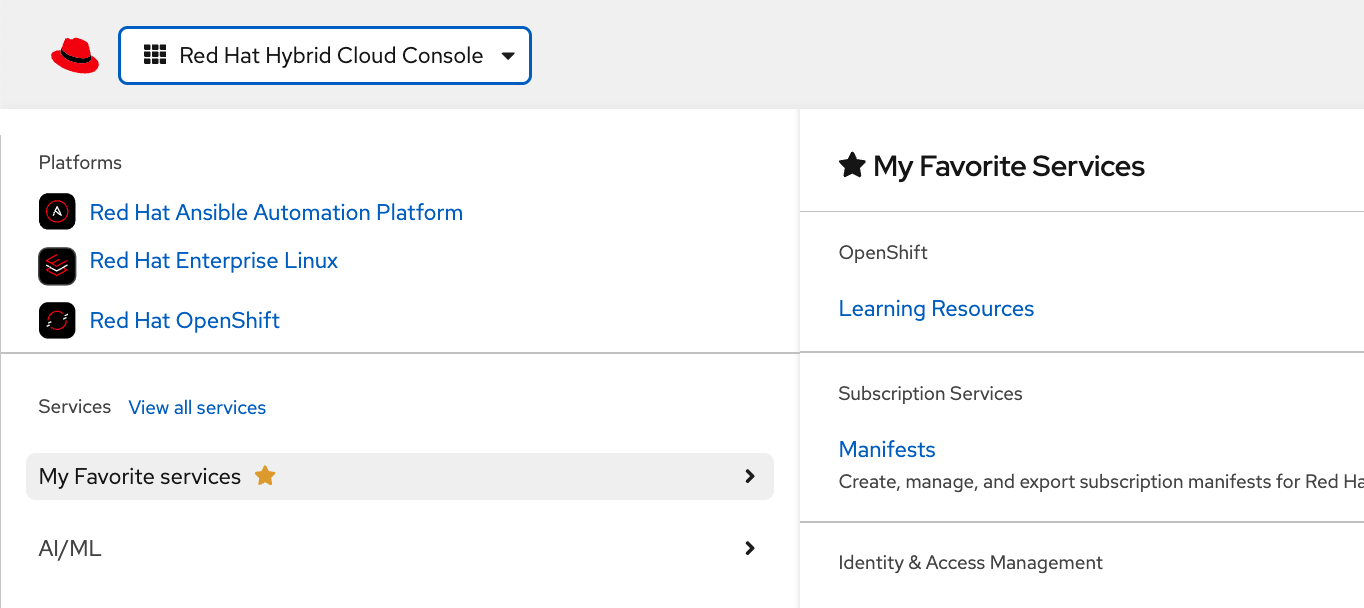Click gold star beside My Favorite services

coord(265,476)
